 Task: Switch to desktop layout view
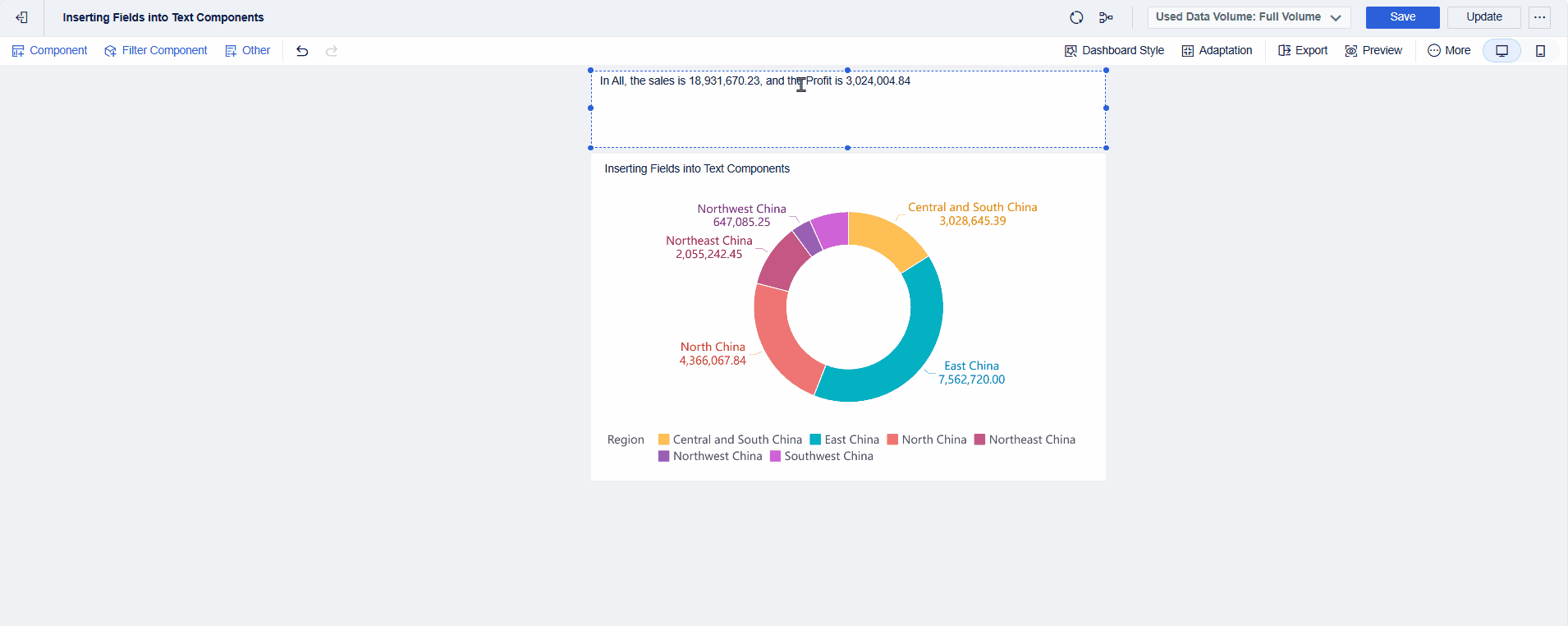tap(1502, 51)
